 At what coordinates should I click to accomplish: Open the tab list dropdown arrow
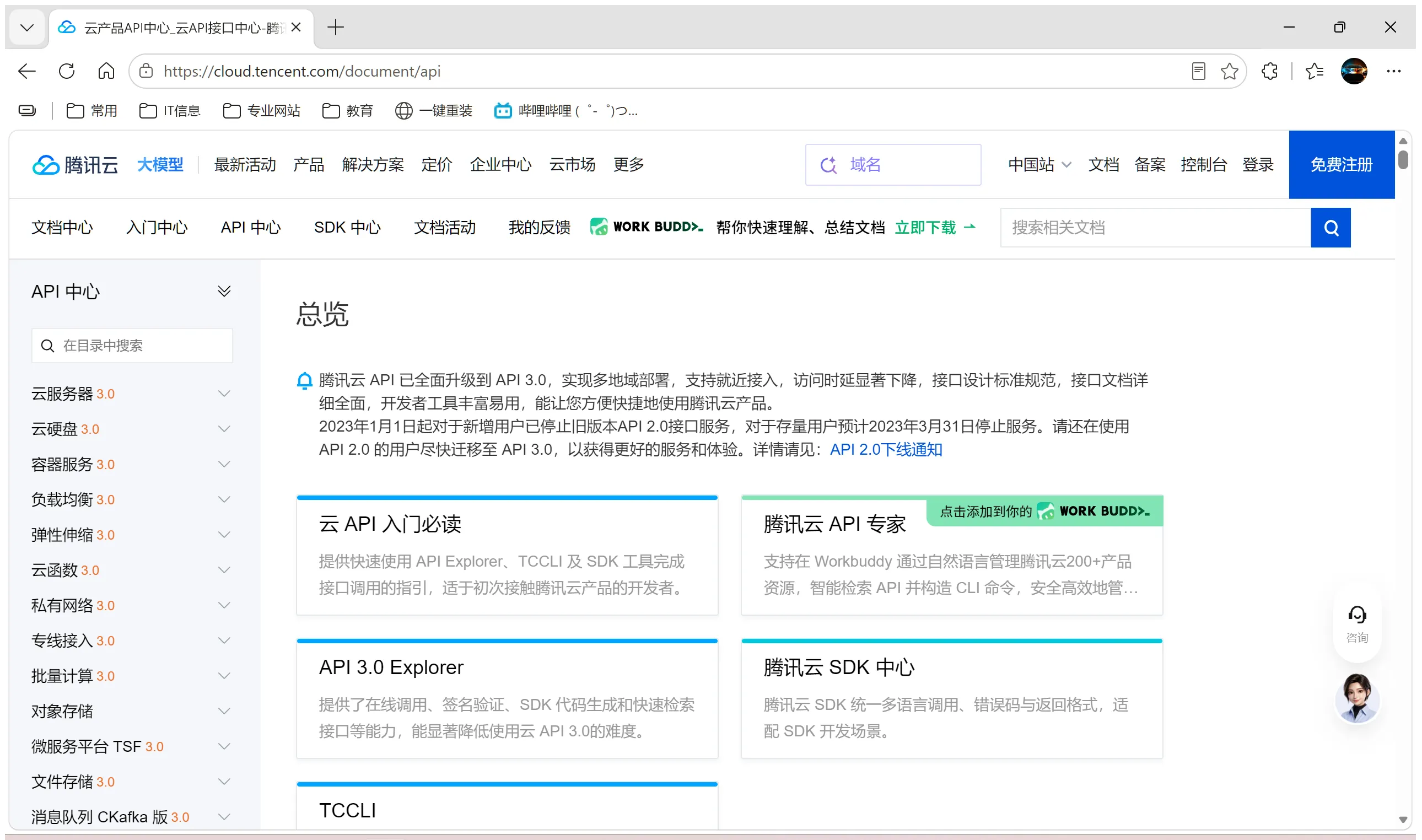coord(26,27)
